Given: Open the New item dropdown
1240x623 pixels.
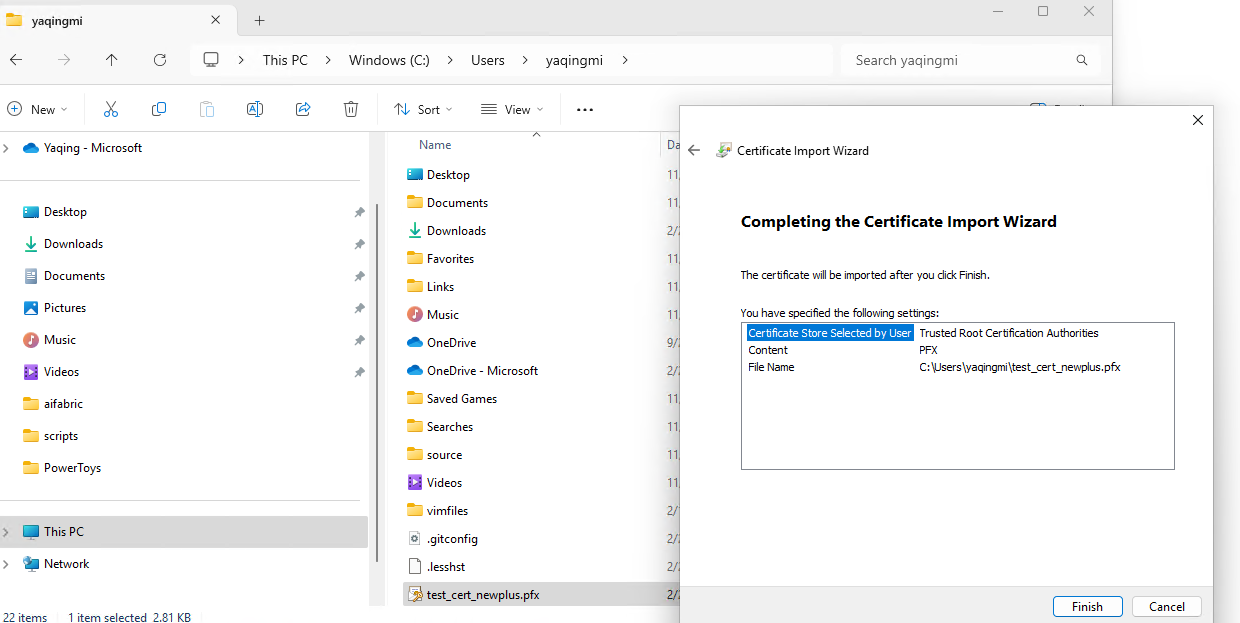Looking at the screenshot, I should pos(37,109).
